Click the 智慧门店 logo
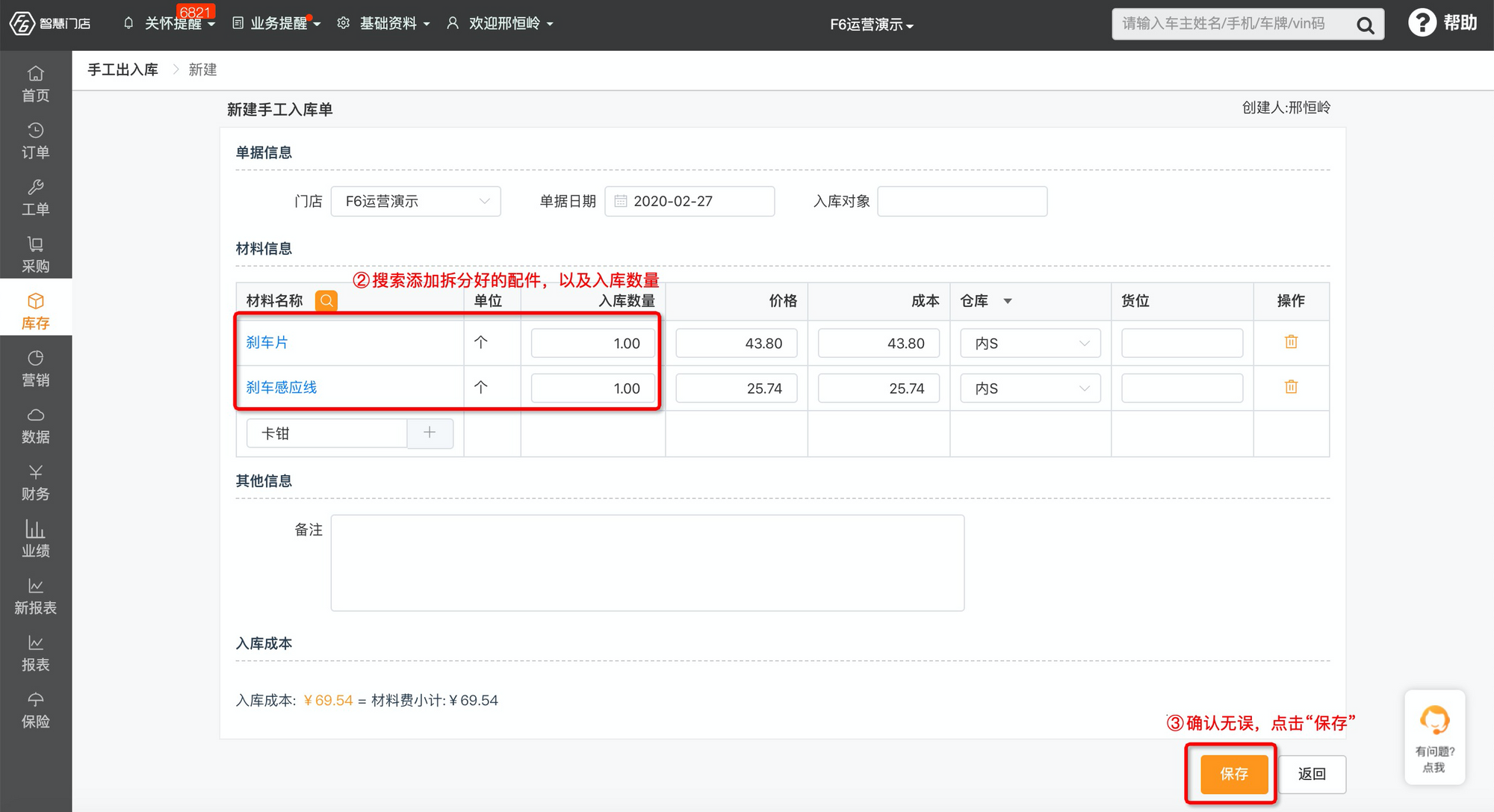The width and height of the screenshot is (1494, 812). pyautogui.click(x=50, y=23)
